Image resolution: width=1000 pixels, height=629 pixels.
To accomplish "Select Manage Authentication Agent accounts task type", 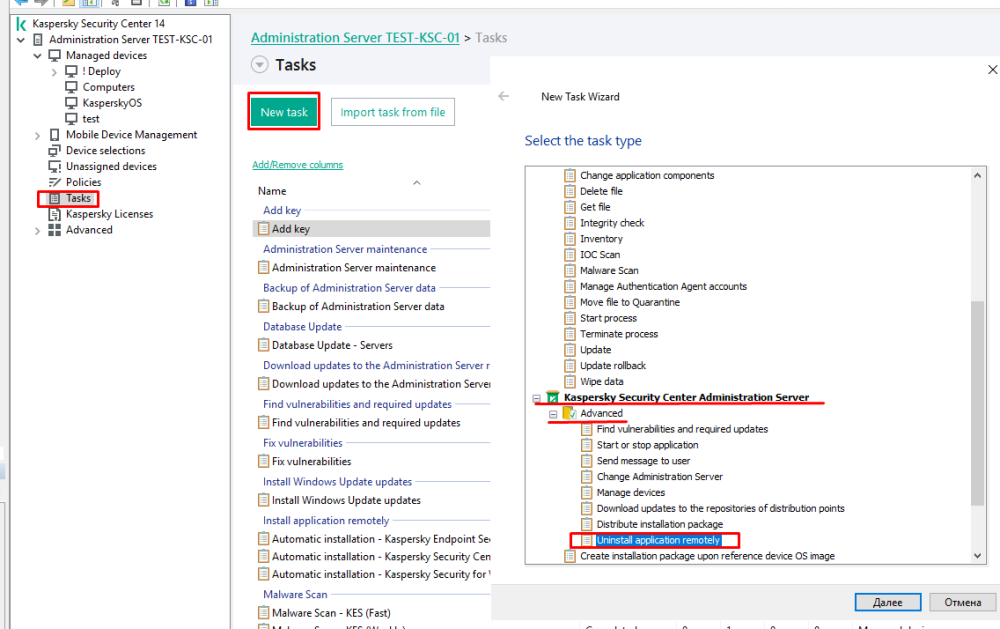I will (663, 286).
